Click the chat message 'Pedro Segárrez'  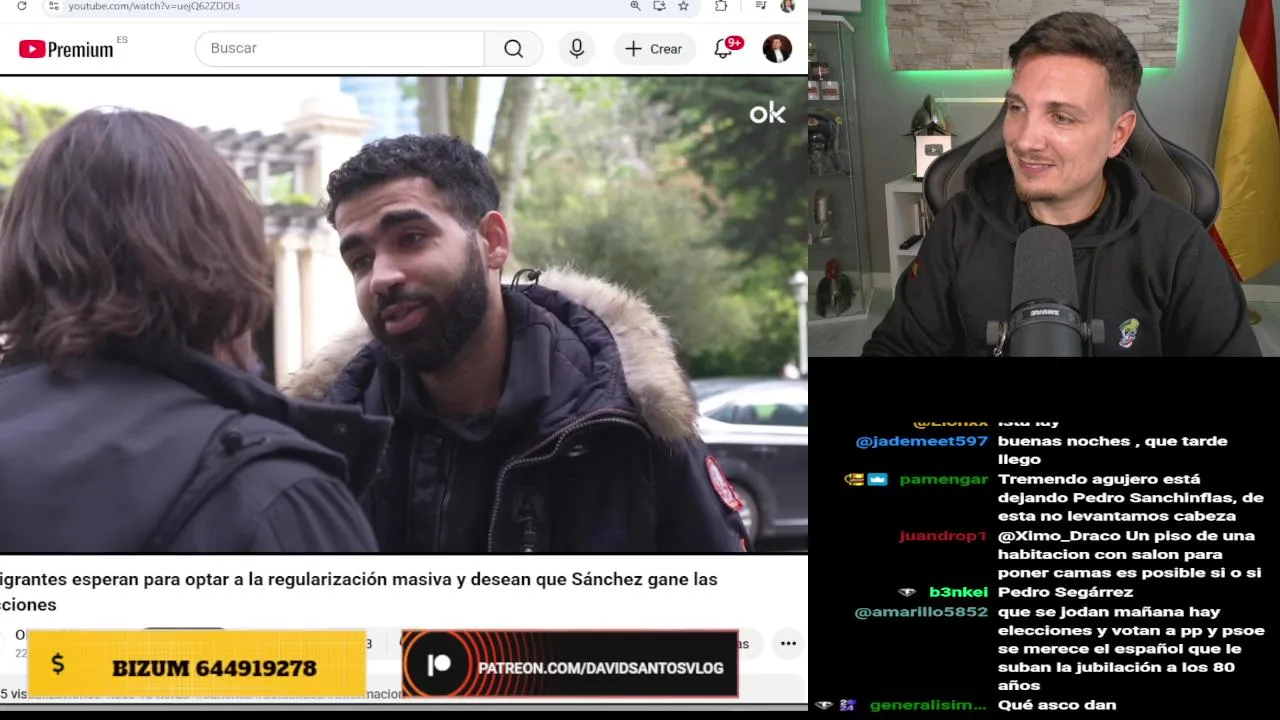1065,592
